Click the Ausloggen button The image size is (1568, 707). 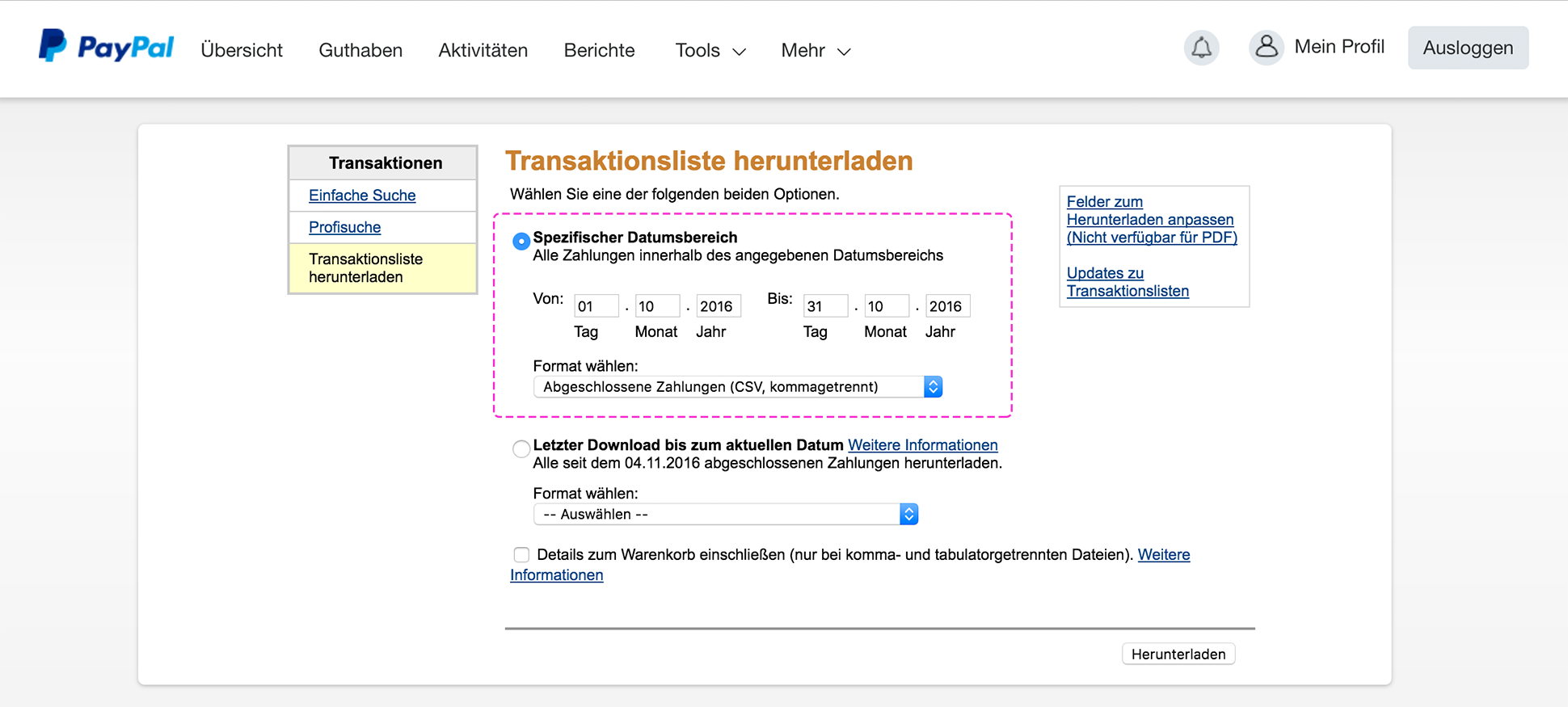[x=1468, y=48]
